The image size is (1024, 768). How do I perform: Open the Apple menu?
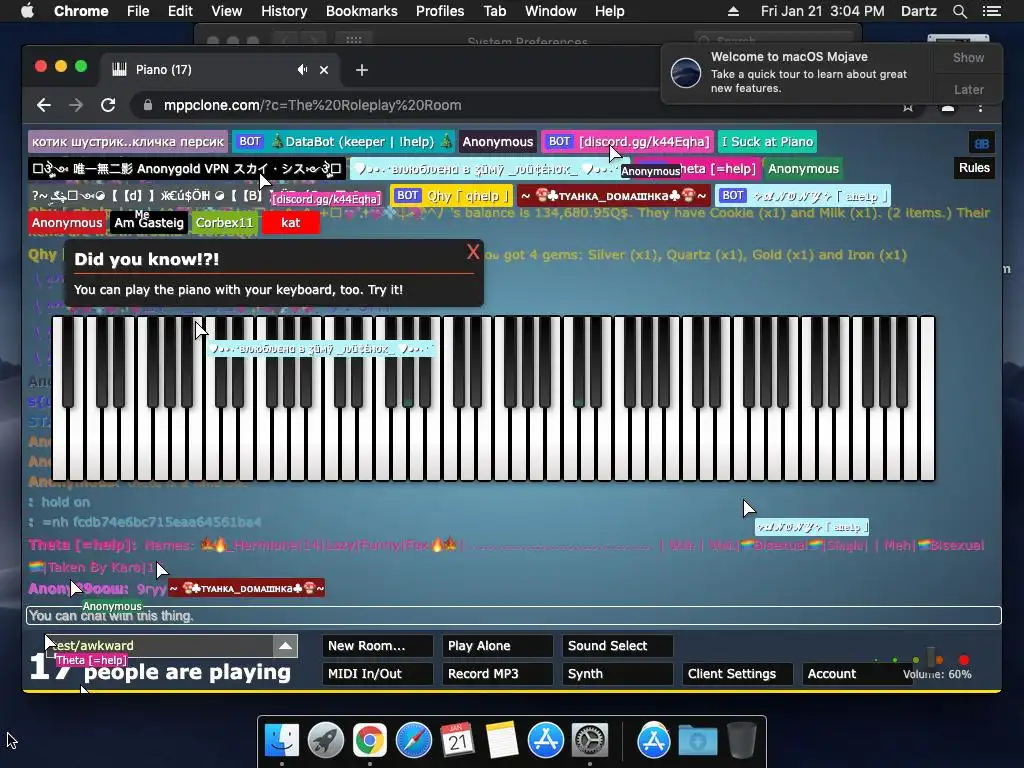27,11
